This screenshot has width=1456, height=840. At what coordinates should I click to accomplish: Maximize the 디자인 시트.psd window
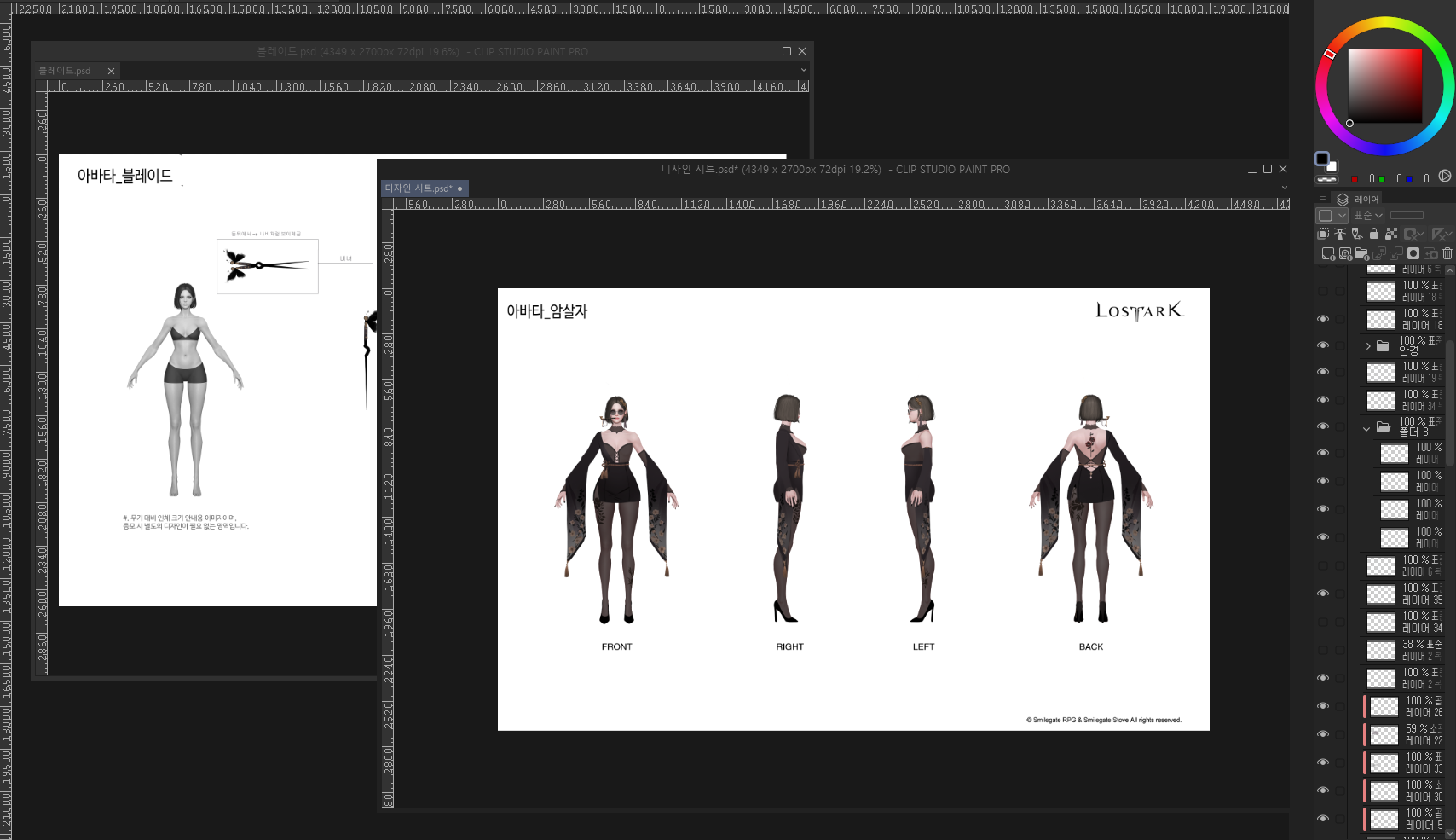click(1268, 169)
